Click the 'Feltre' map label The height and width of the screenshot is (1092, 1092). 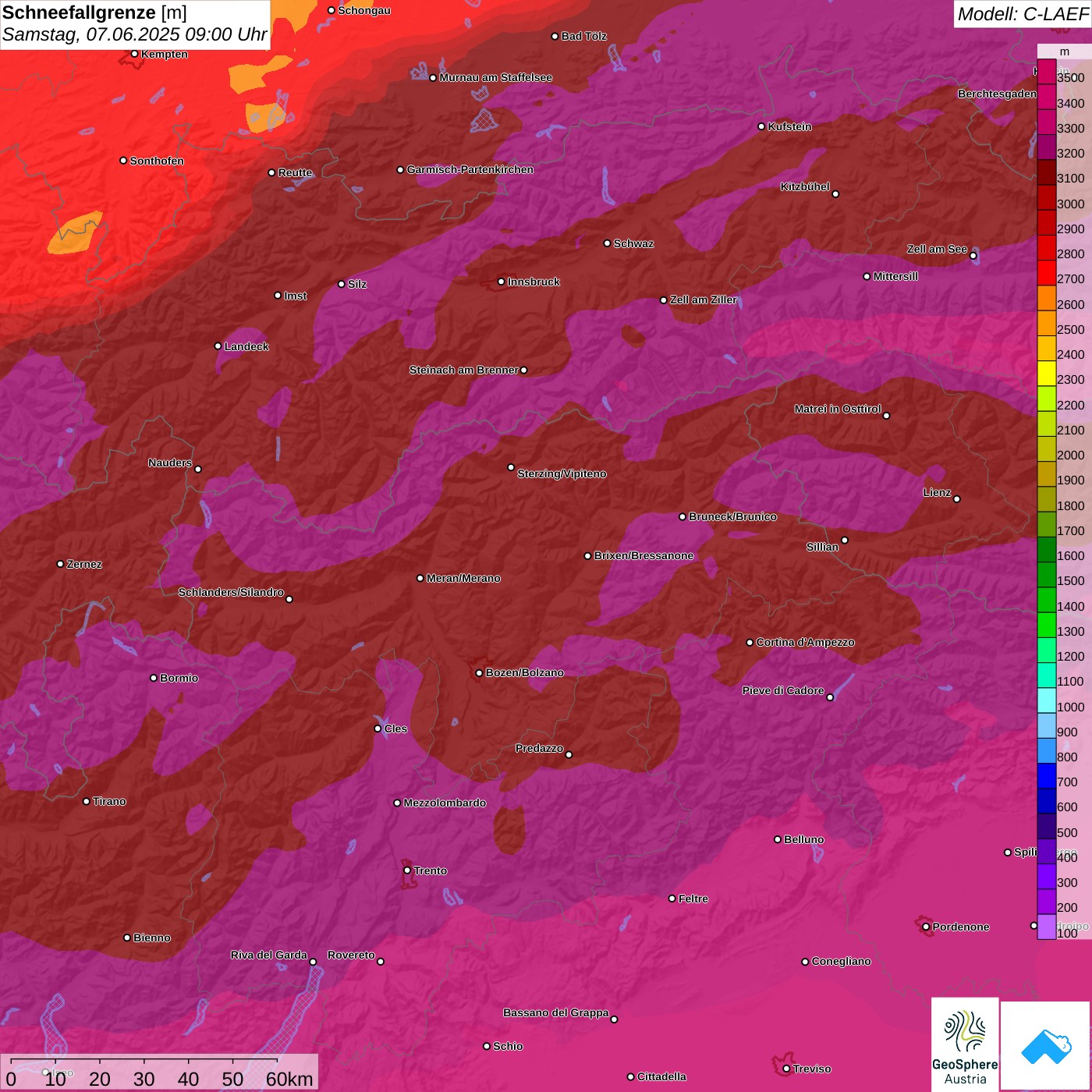coord(693,899)
